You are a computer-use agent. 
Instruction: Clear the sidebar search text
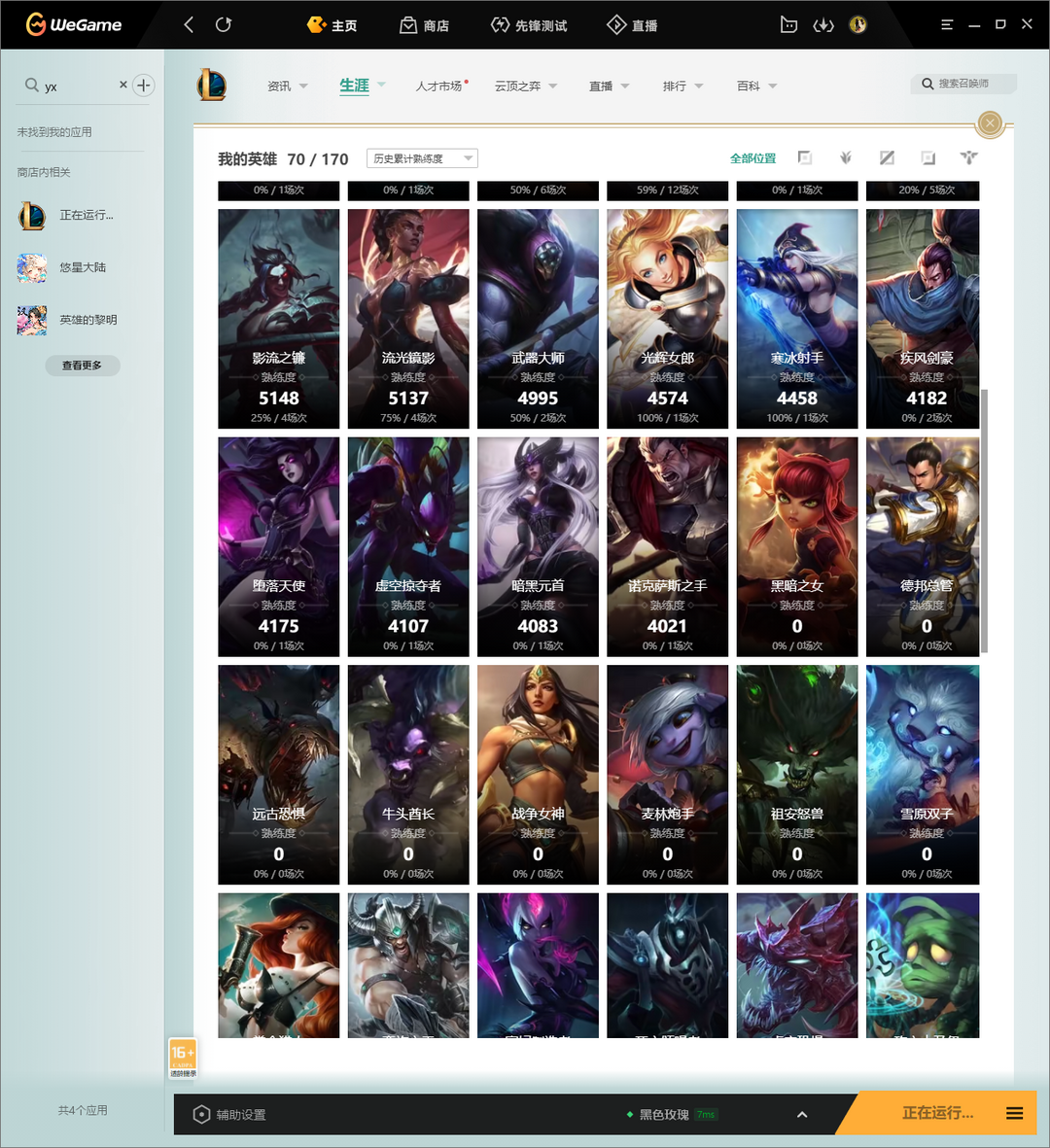click(x=123, y=85)
